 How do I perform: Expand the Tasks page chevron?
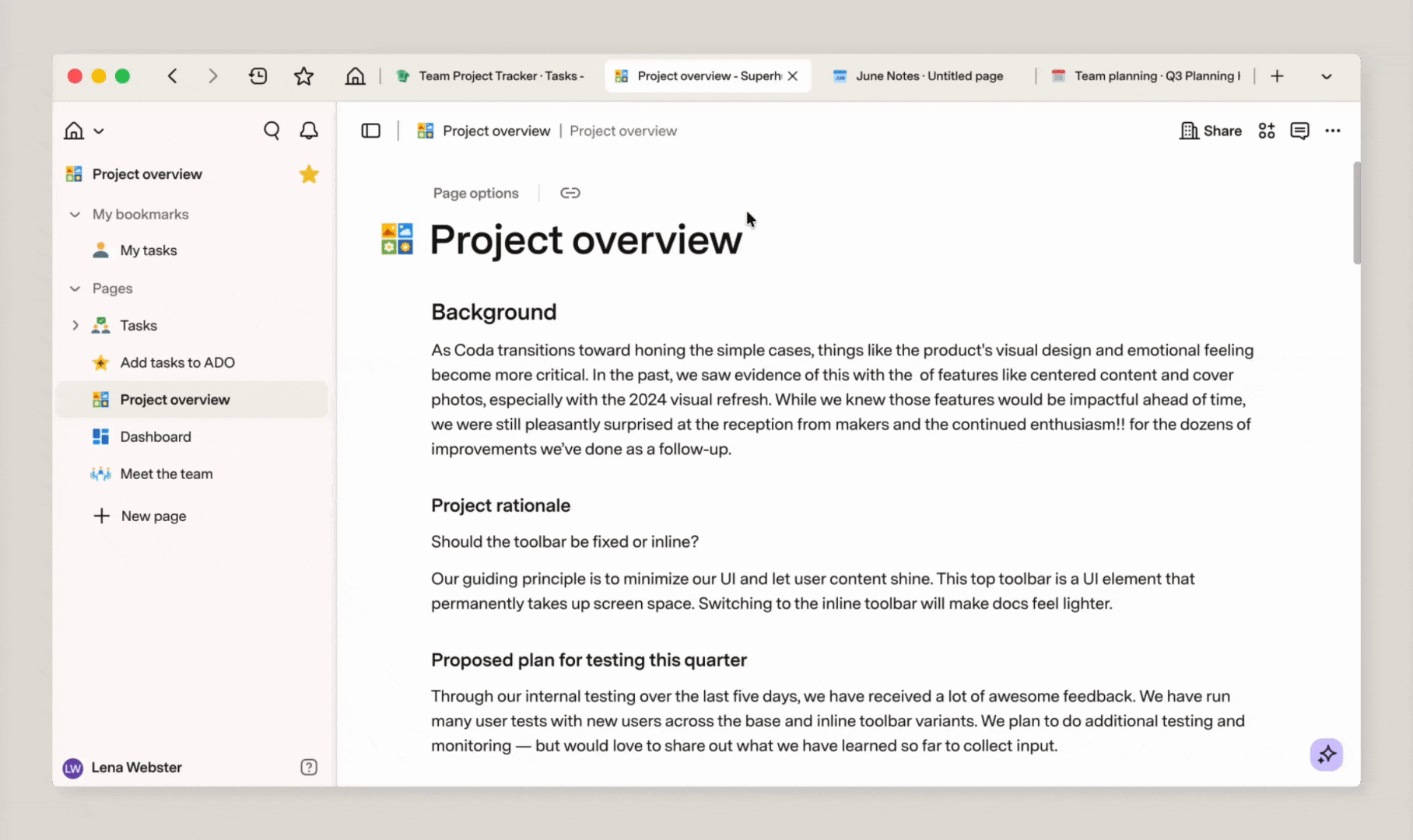coord(75,325)
